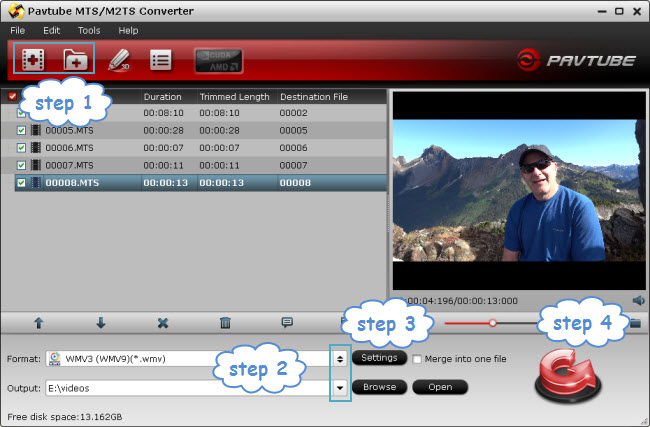Select the 00005.MTS file name
The image size is (650, 427).
[x=69, y=131]
